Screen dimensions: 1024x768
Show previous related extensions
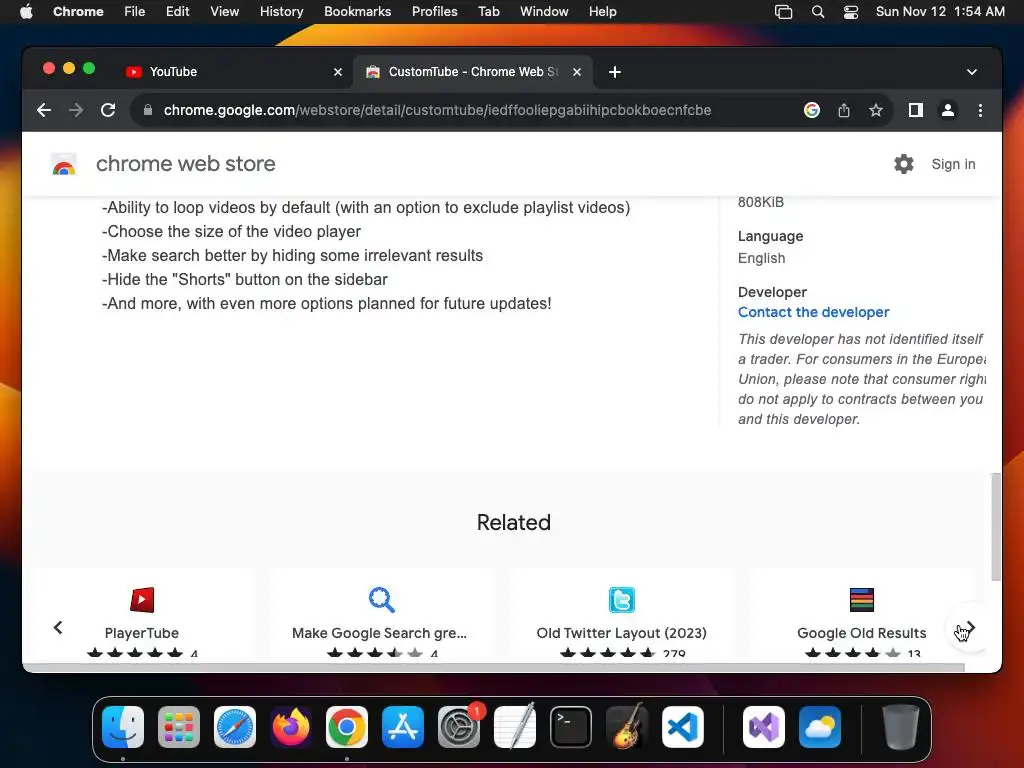point(58,628)
